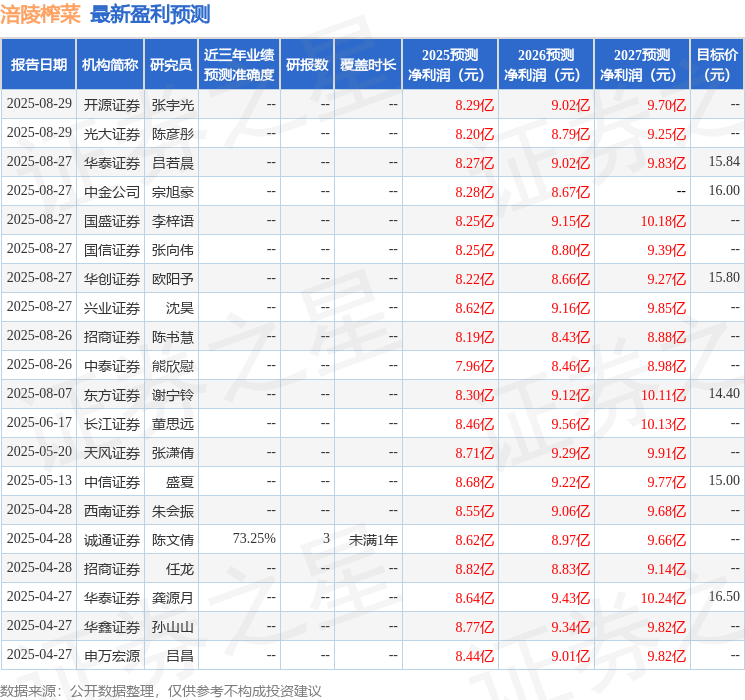The width and height of the screenshot is (745, 700).
Task: Click analyst 谢宁铃 in 东方证券 row
Action: pos(173,395)
